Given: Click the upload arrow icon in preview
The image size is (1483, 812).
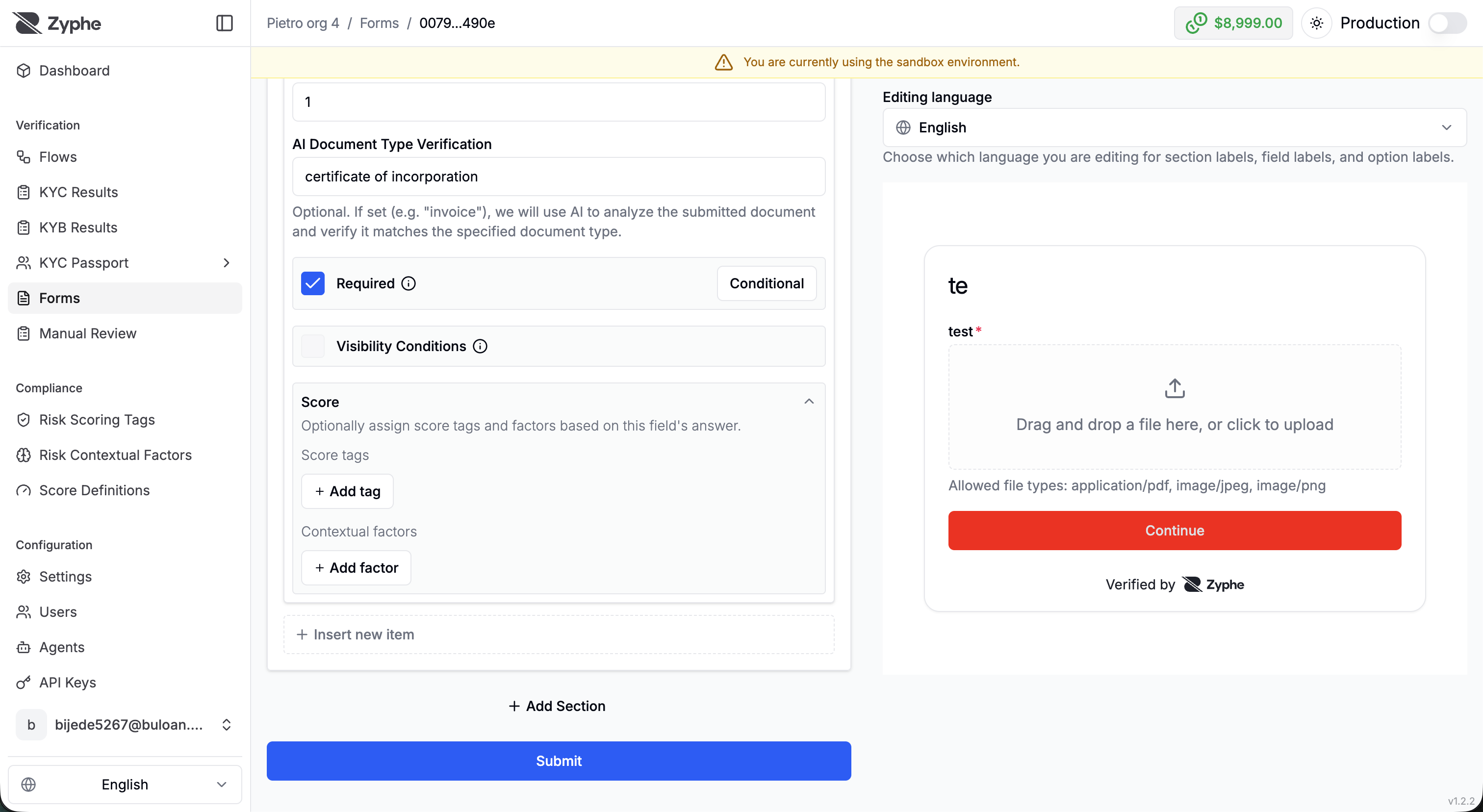Looking at the screenshot, I should click(1175, 388).
